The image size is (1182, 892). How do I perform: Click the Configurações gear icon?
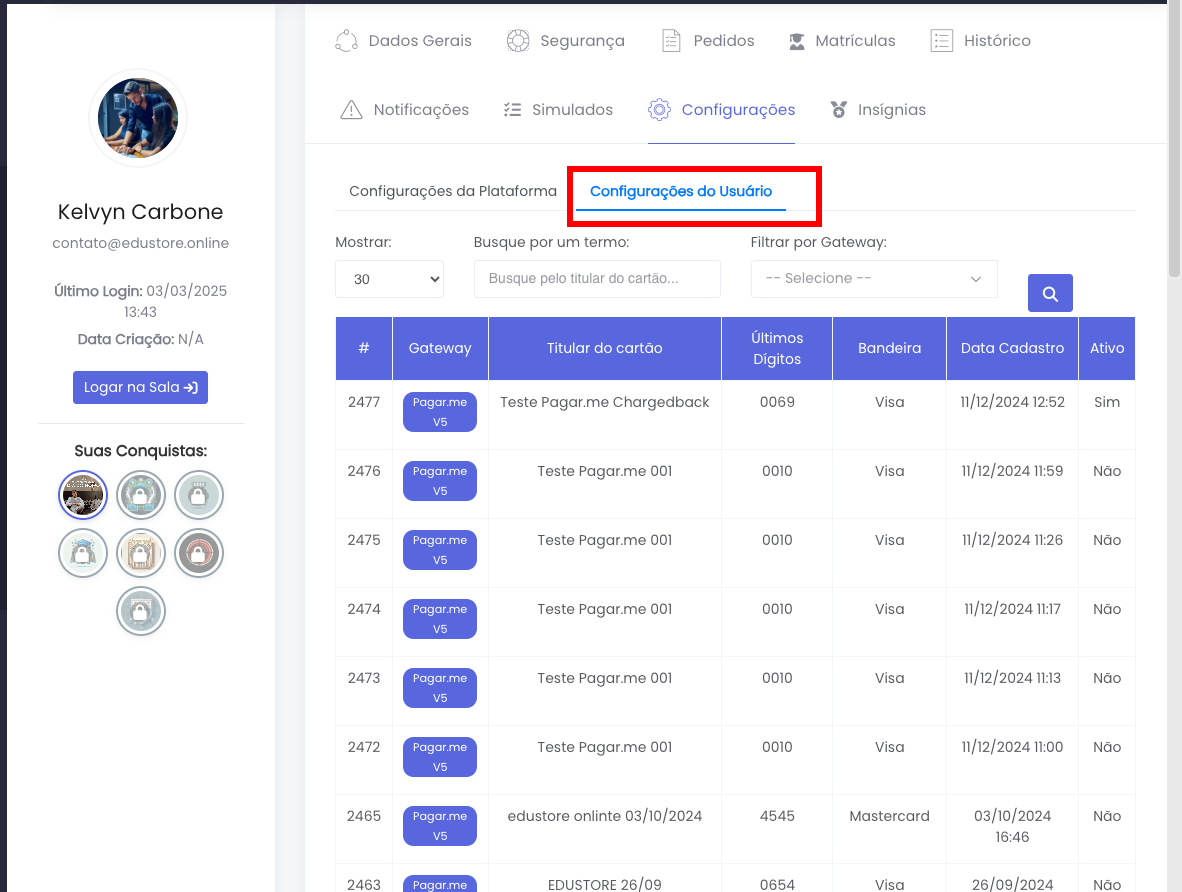(x=659, y=110)
